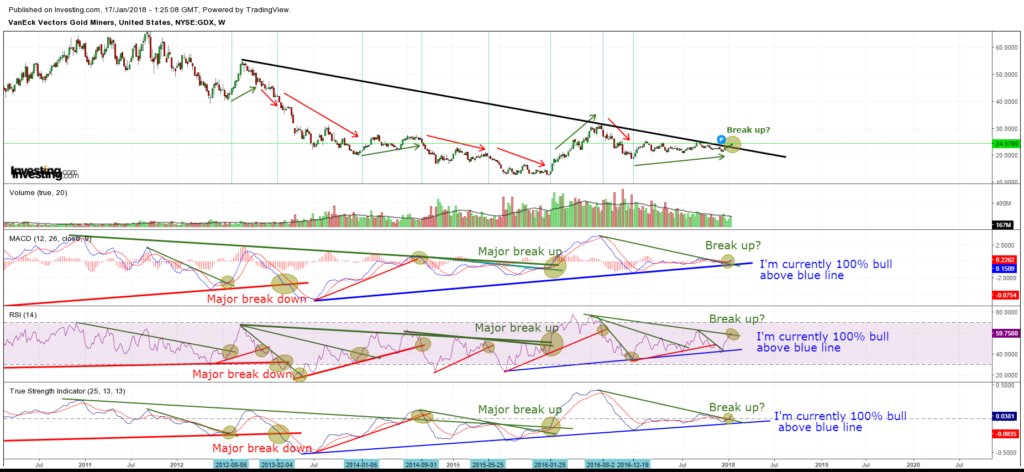Viewport: 1024px width, 472px height.
Task: Select the 2014-09-01 date marker
Action: point(421,464)
